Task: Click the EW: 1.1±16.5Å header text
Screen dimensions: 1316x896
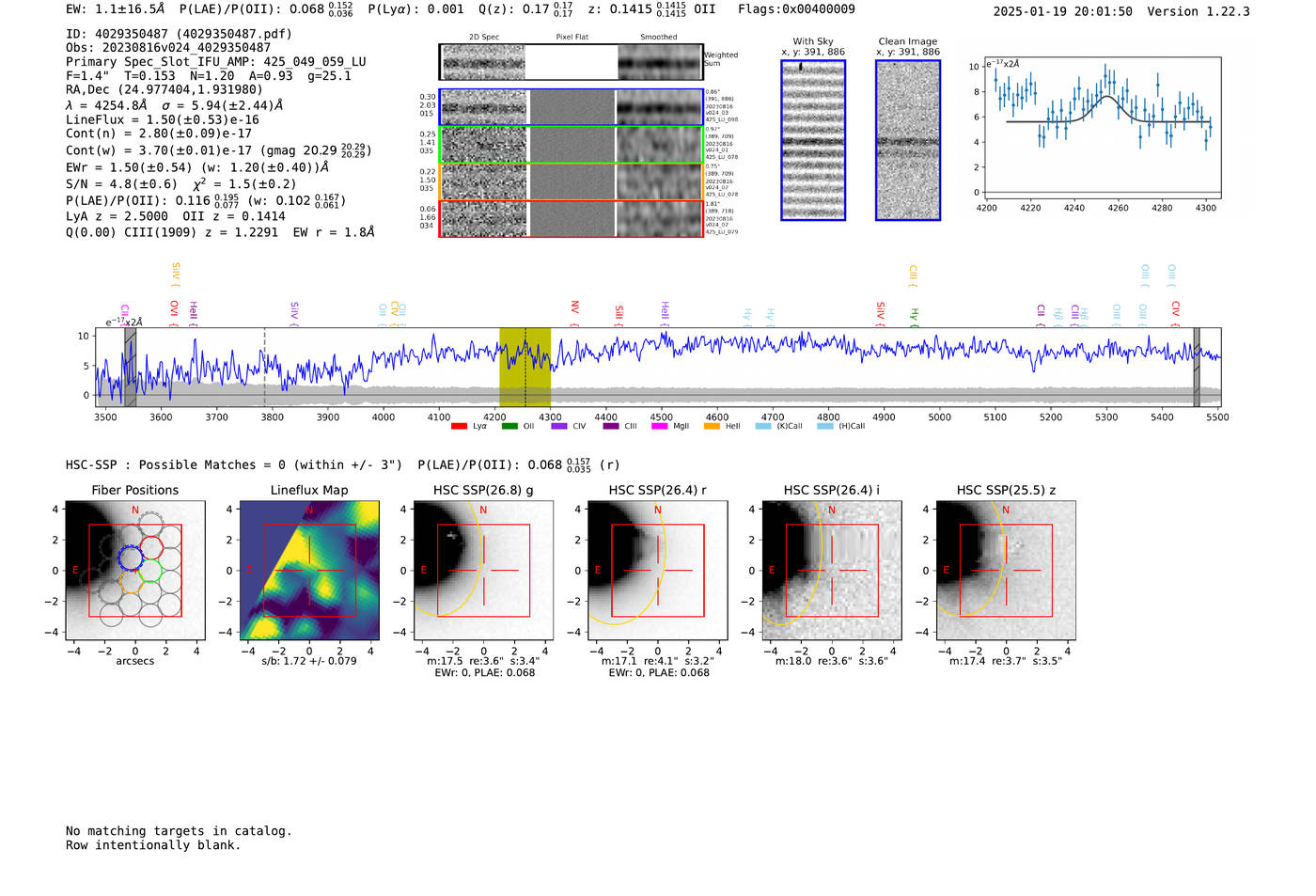Action: pos(115,9)
